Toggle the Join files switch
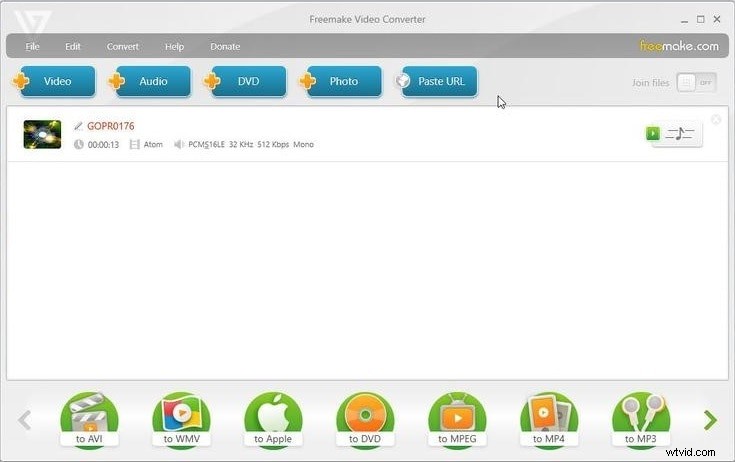The width and height of the screenshot is (735, 462). click(x=696, y=82)
